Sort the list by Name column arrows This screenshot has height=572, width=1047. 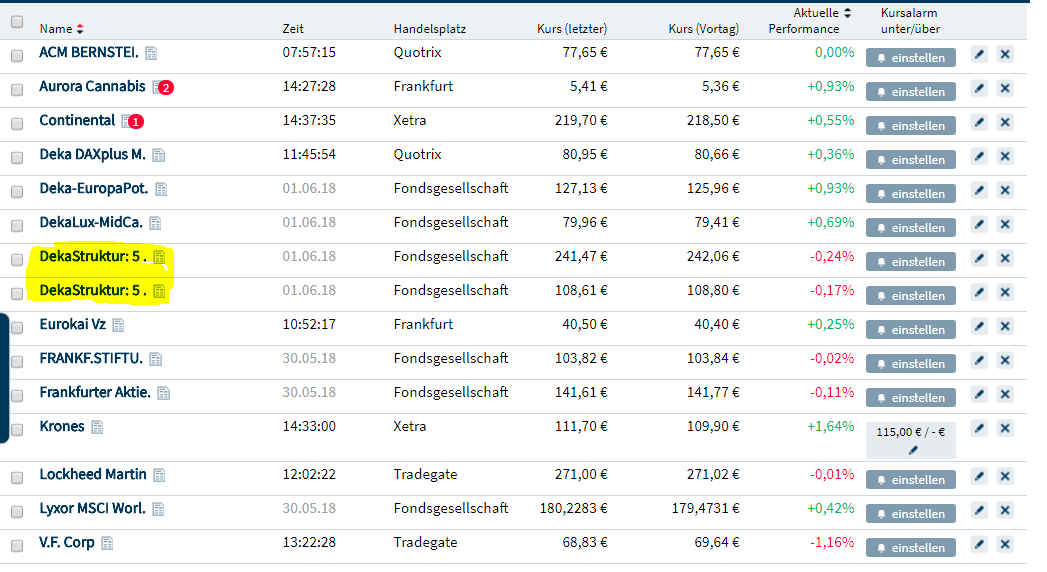coord(80,29)
